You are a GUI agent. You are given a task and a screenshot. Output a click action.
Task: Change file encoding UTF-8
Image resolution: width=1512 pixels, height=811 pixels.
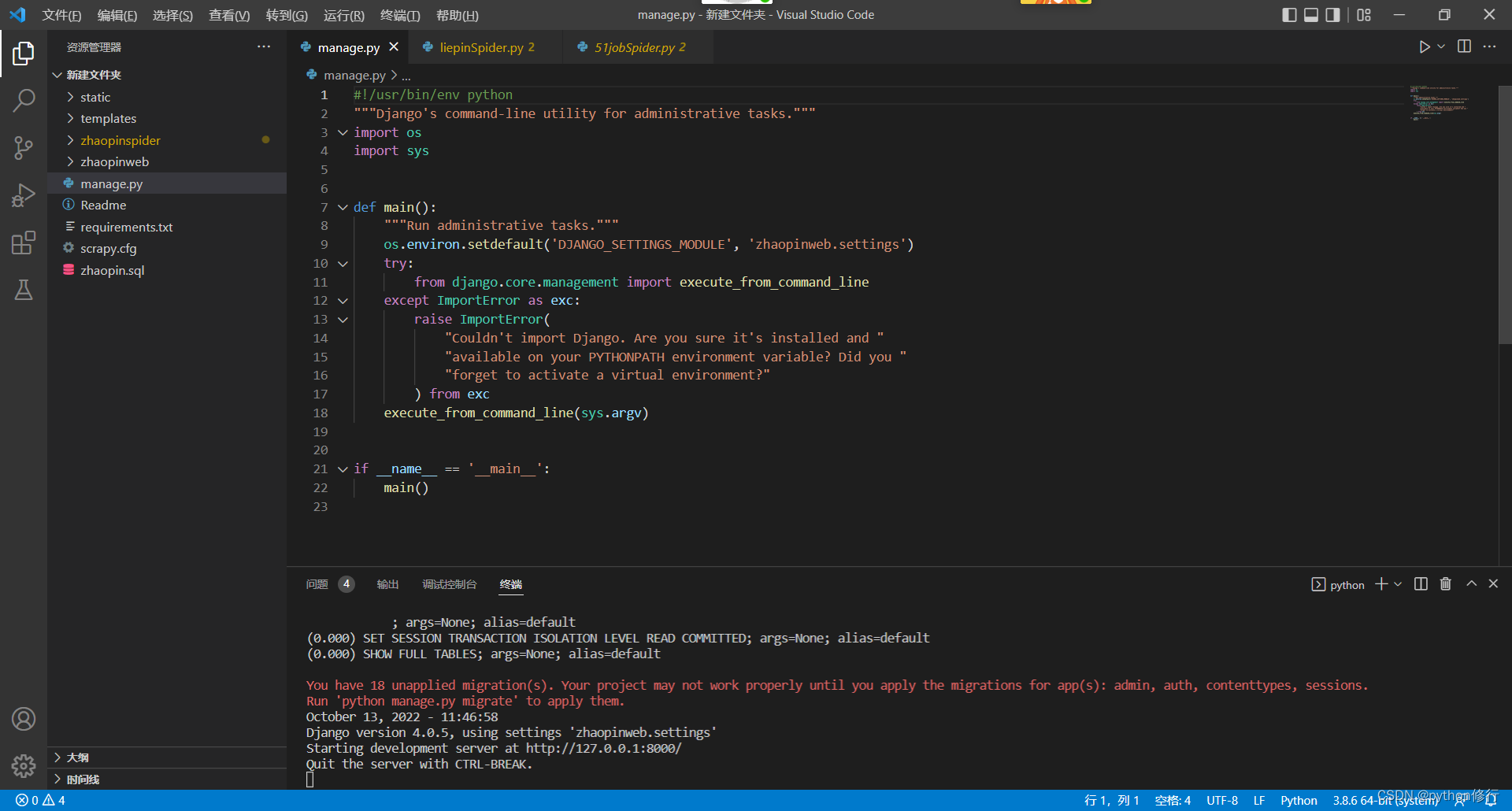tap(1222, 800)
